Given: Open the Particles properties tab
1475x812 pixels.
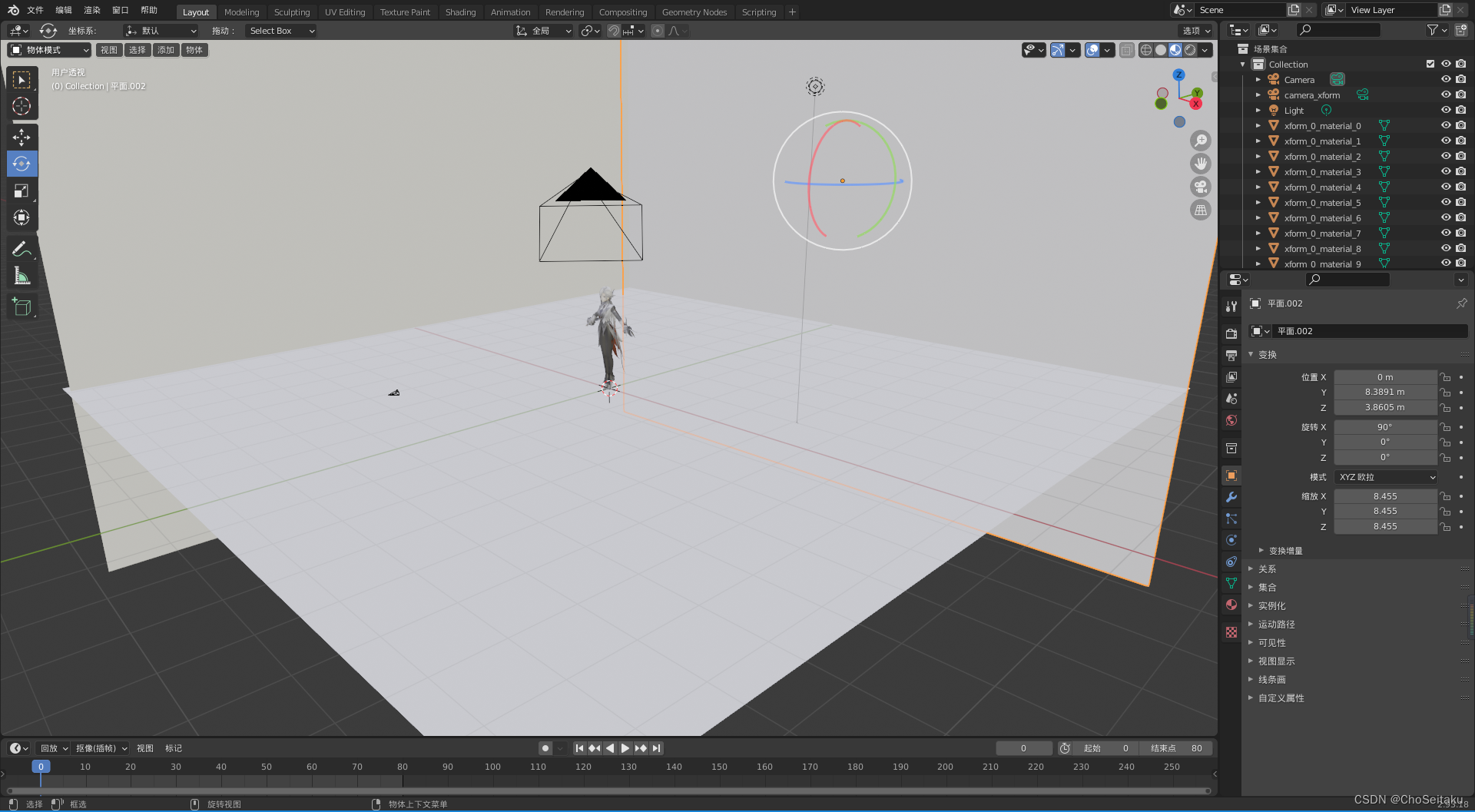Looking at the screenshot, I should (1231, 519).
